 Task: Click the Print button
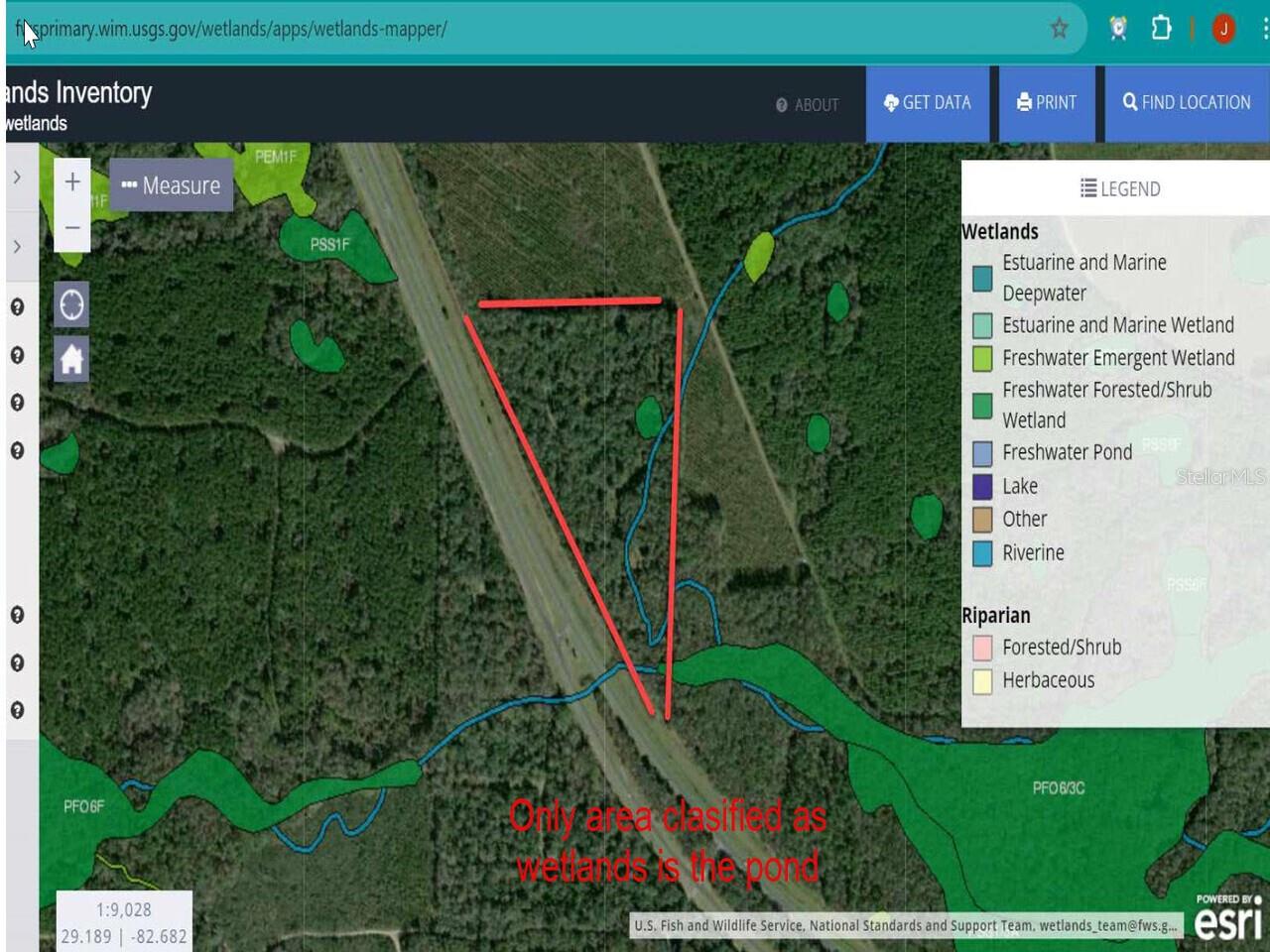click(1047, 103)
